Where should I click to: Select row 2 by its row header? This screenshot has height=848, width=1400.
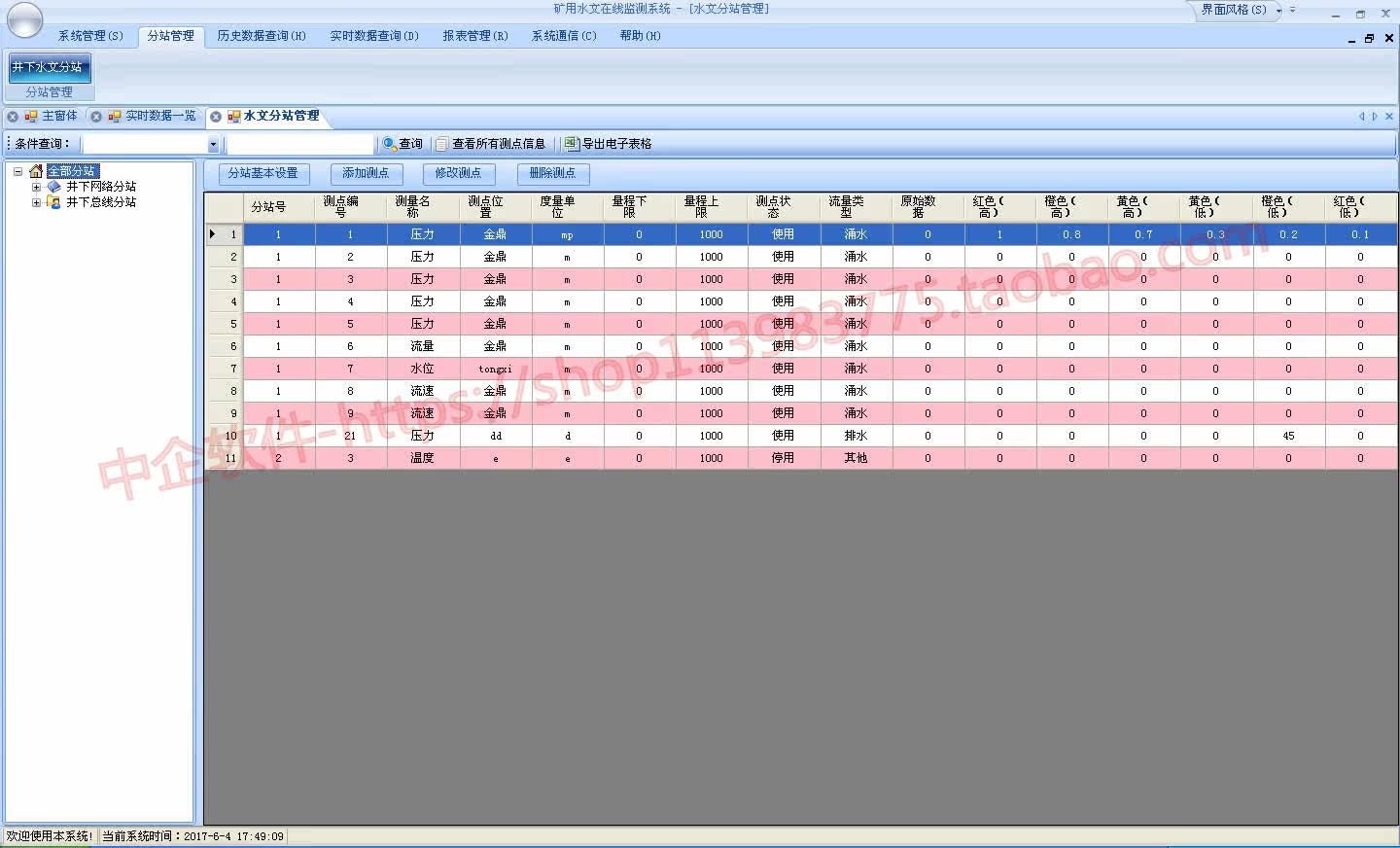coord(225,257)
